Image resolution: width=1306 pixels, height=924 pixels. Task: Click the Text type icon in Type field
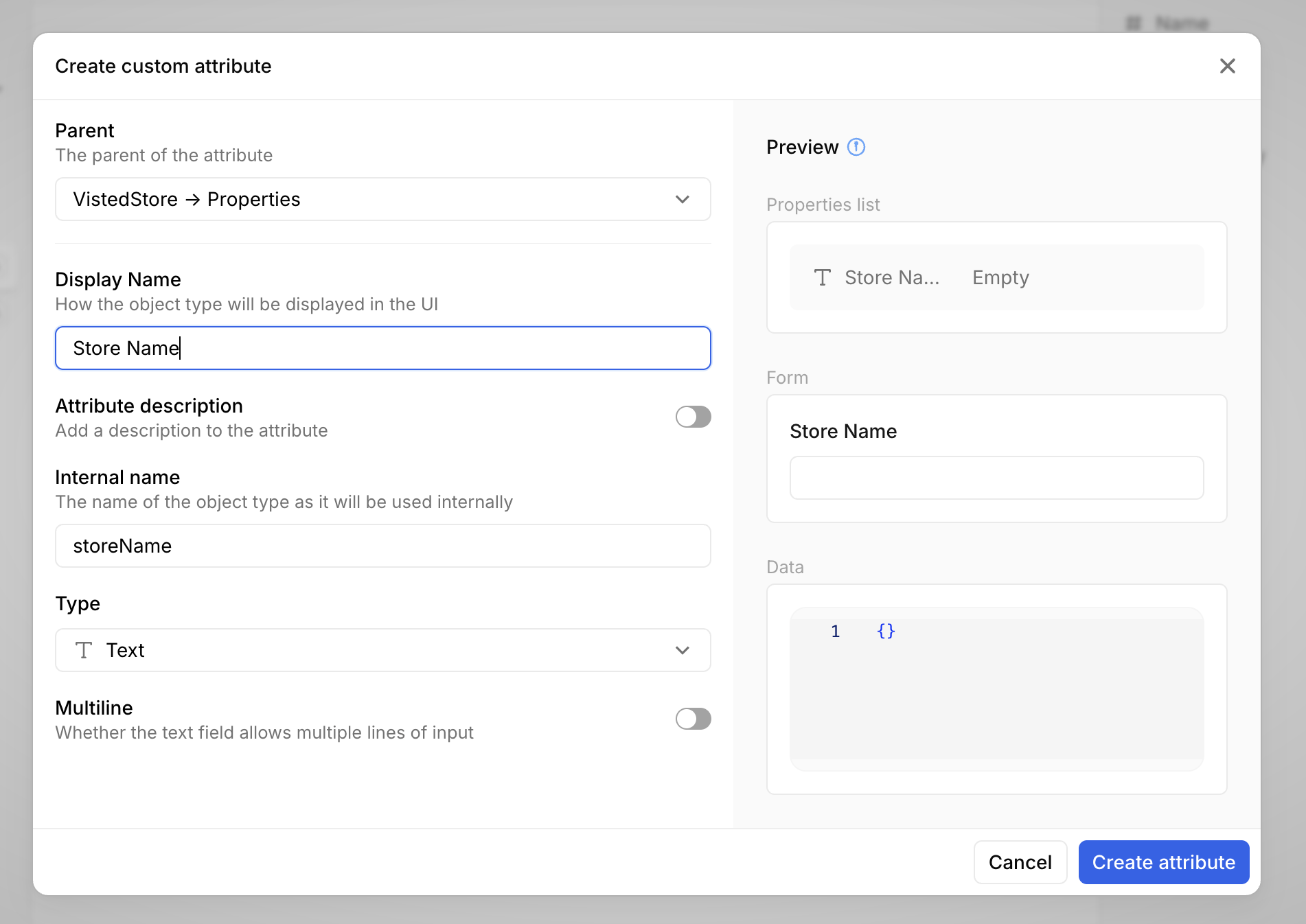(84, 650)
